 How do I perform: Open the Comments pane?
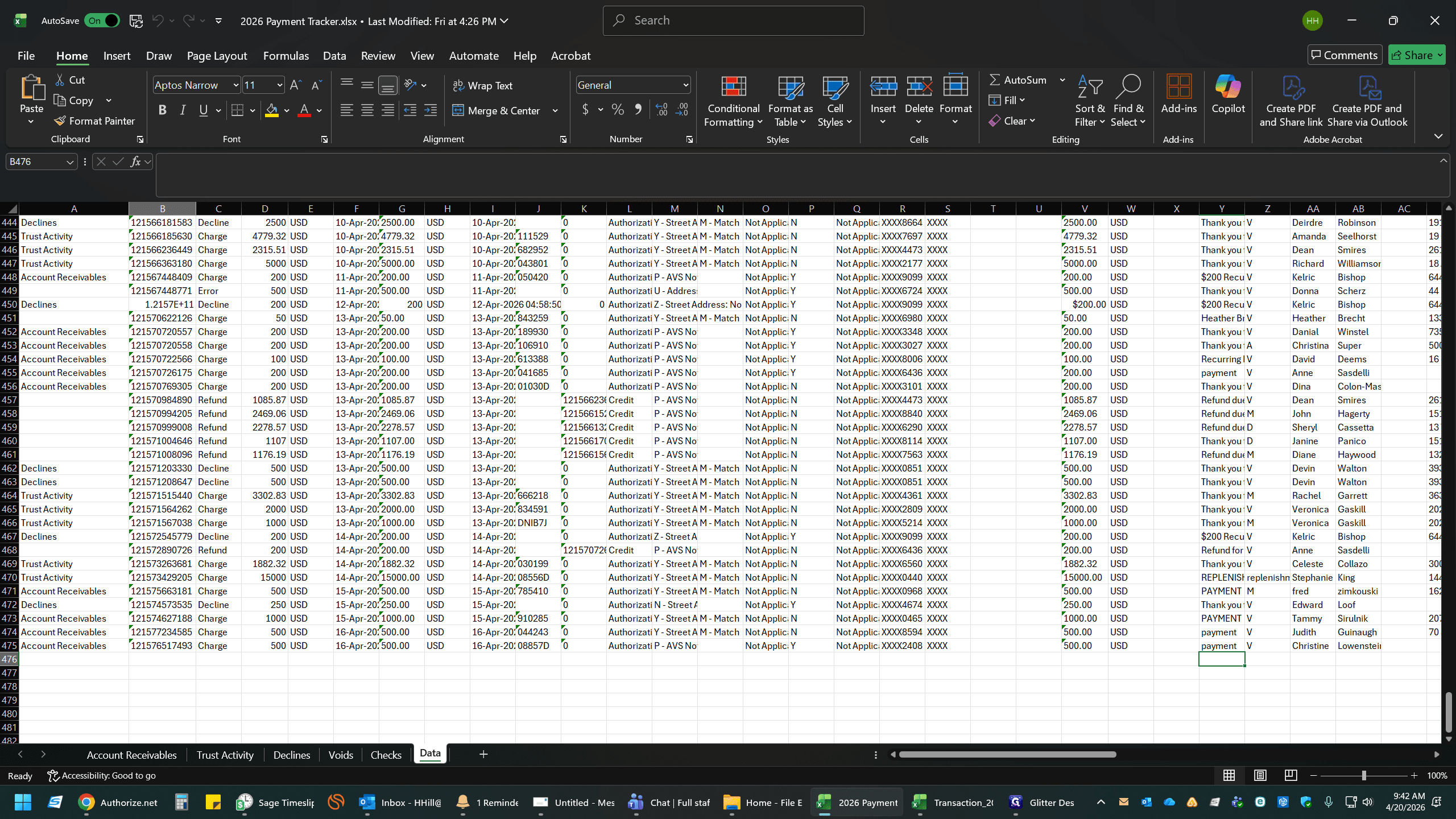1345,55
